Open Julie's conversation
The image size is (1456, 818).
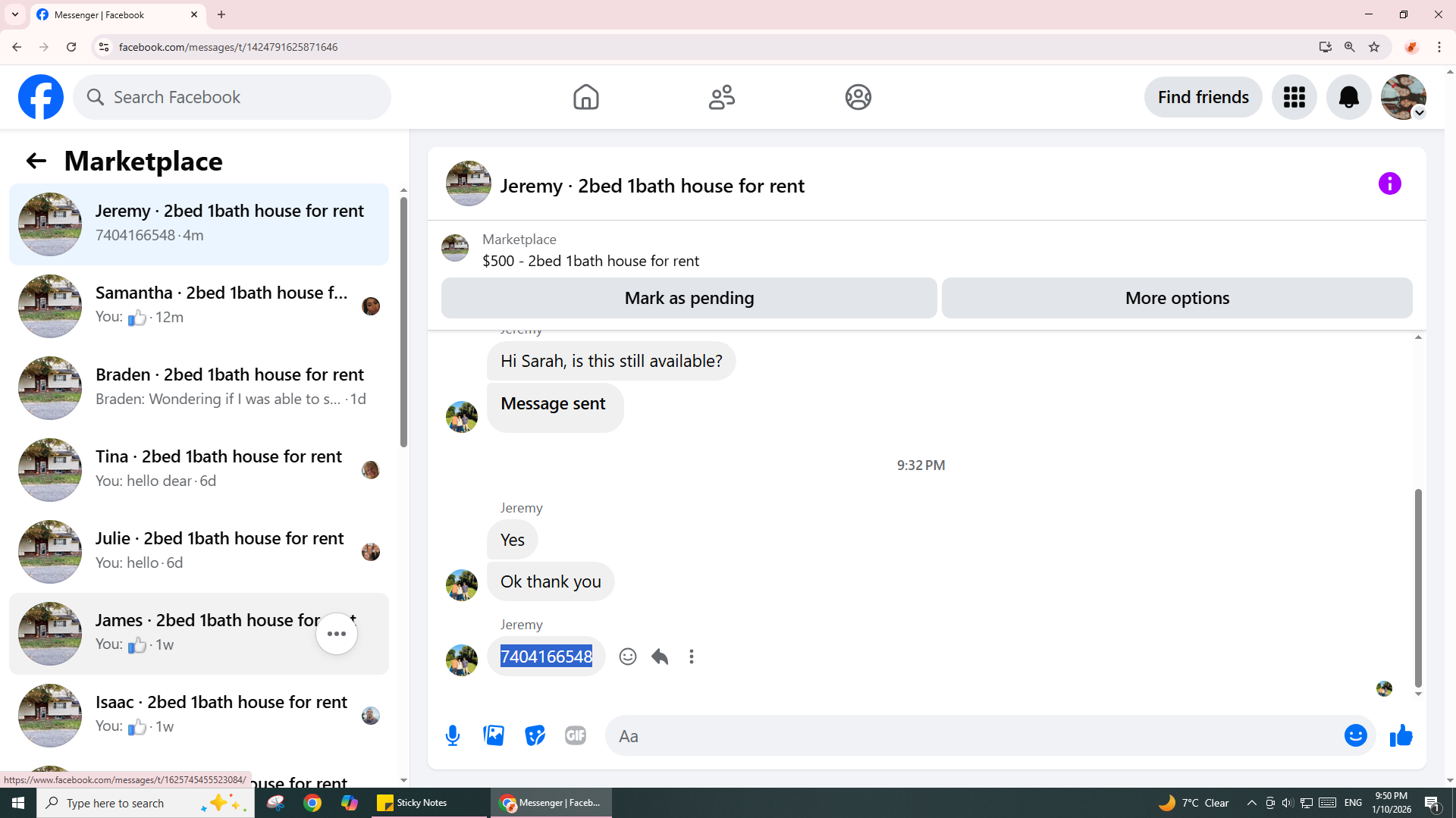199,552
